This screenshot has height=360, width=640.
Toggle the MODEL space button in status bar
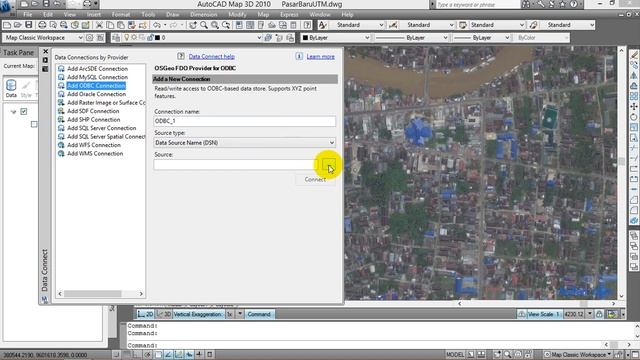pos(455,354)
